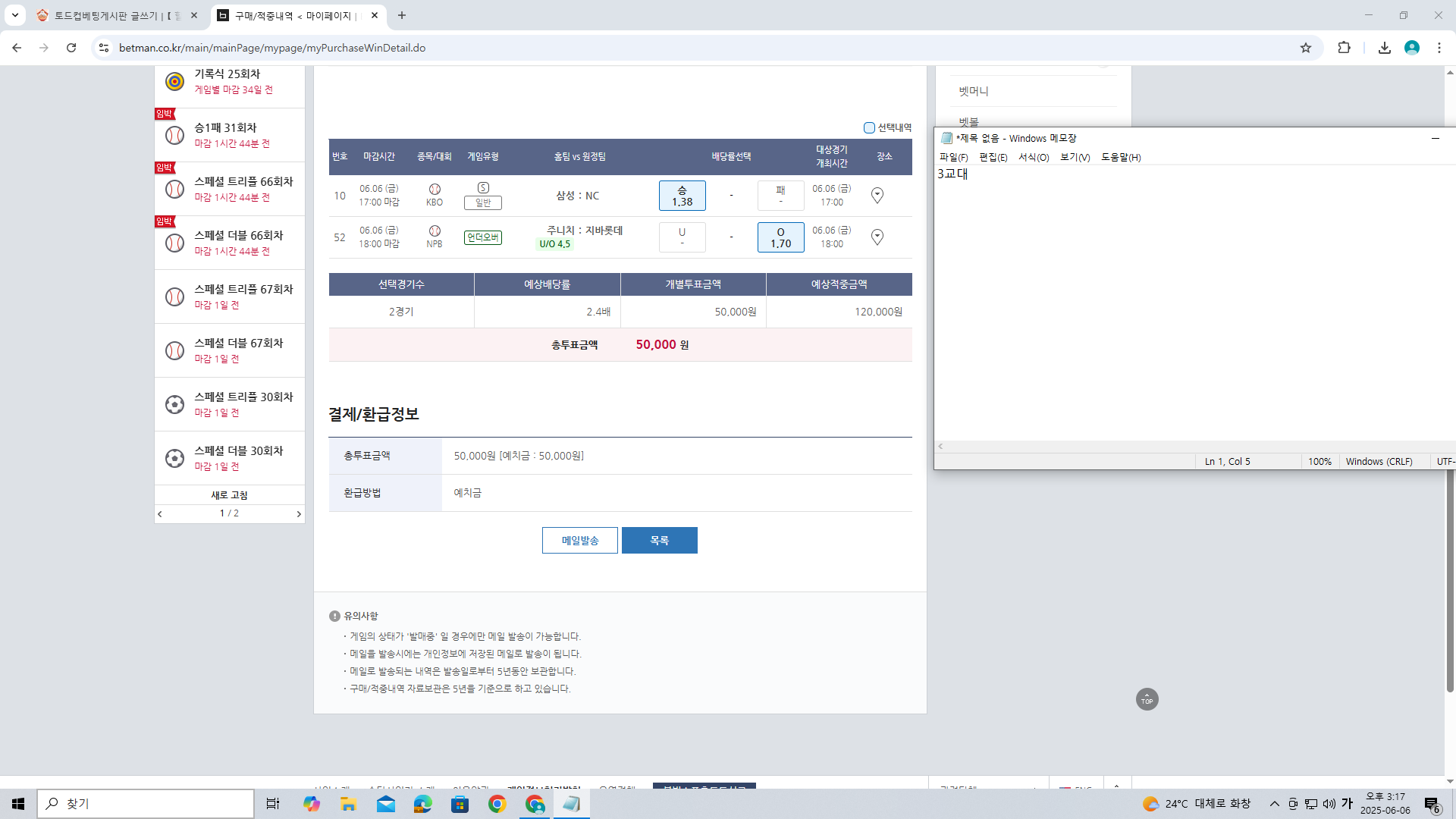Viewport: 1456px width, 819px height.
Task: Select O 1.70 over odds box
Action: pyautogui.click(x=780, y=237)
